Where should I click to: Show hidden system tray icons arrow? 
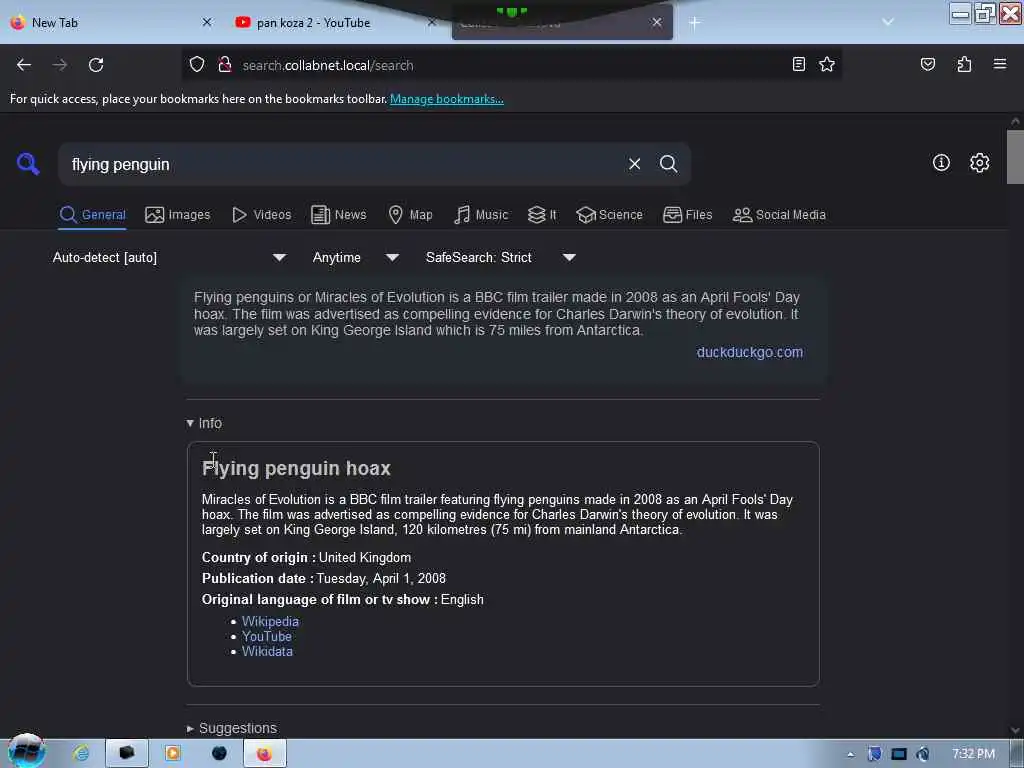(850, 754)
